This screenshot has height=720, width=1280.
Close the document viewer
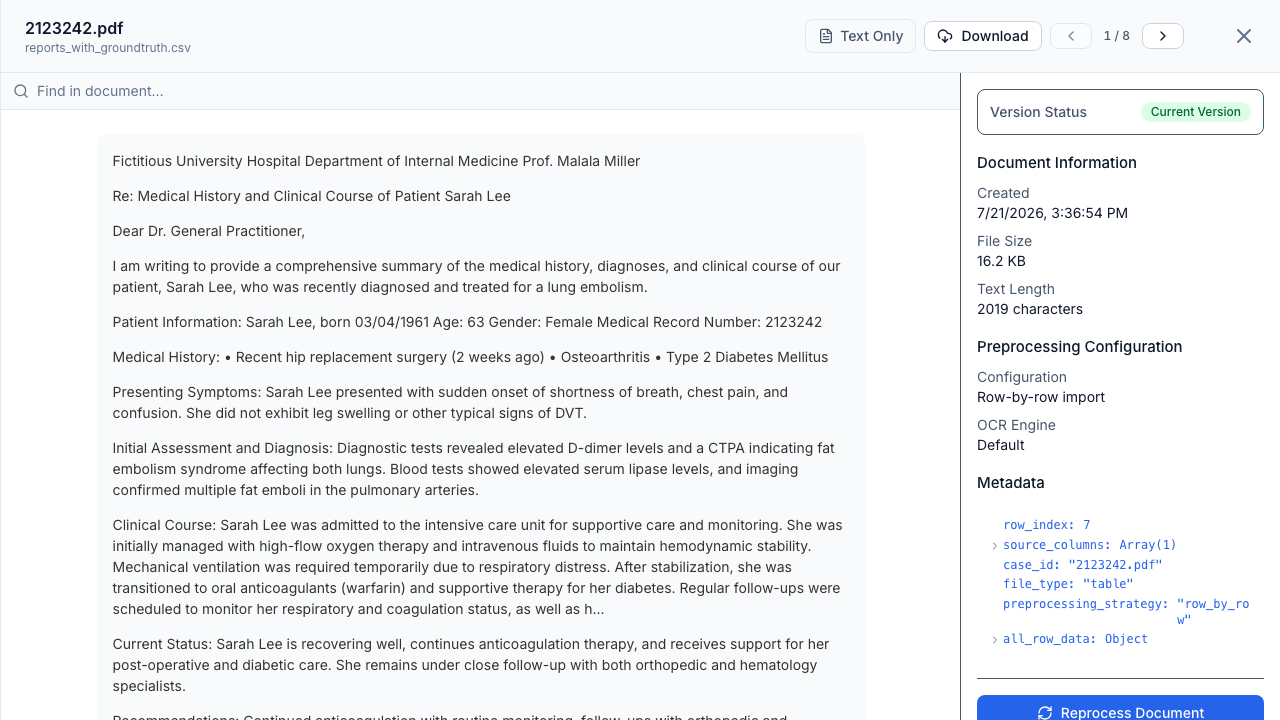pyautogui.click(x=1244, y=36)
